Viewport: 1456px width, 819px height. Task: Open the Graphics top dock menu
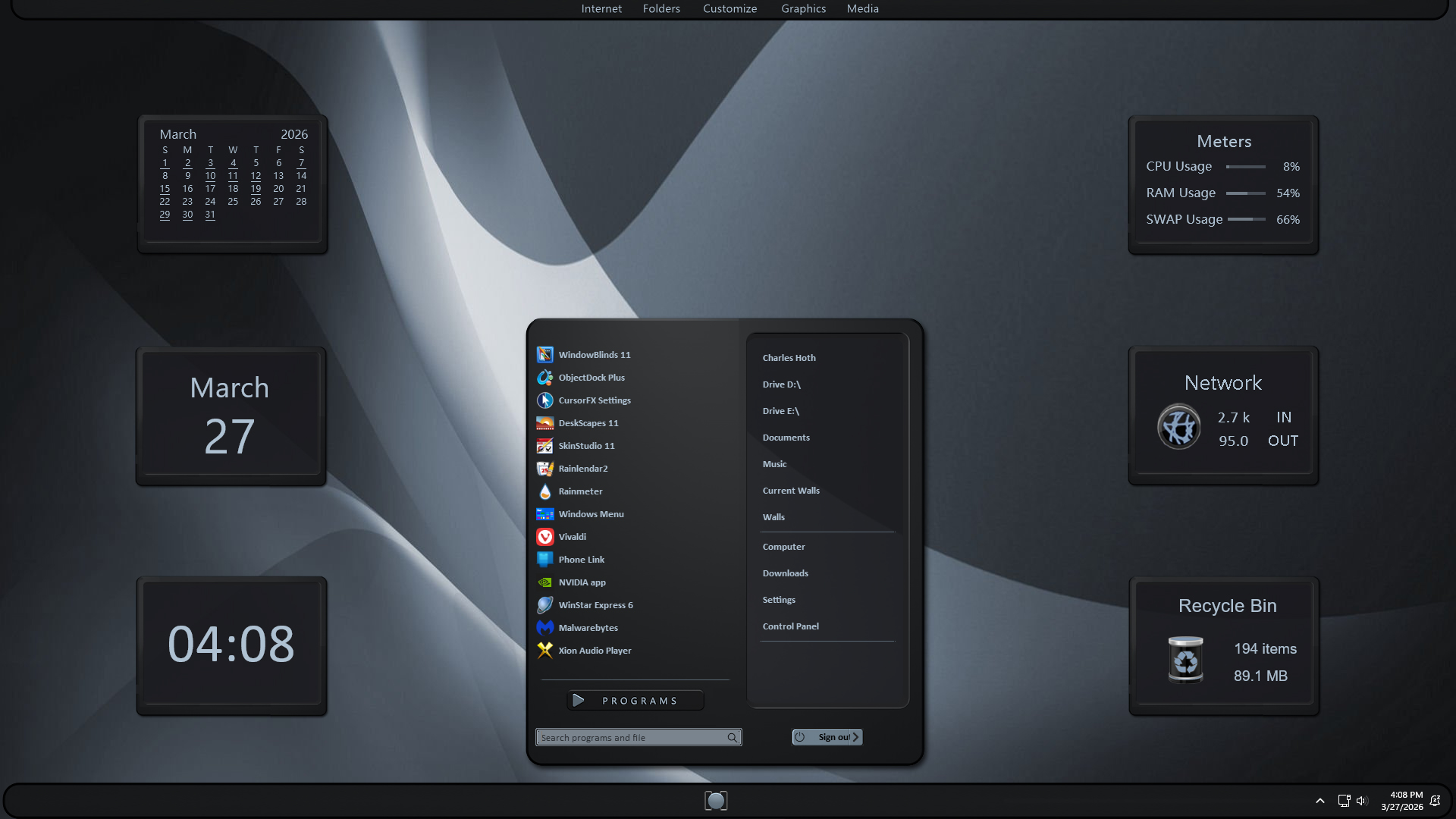(x=803, y=9)
